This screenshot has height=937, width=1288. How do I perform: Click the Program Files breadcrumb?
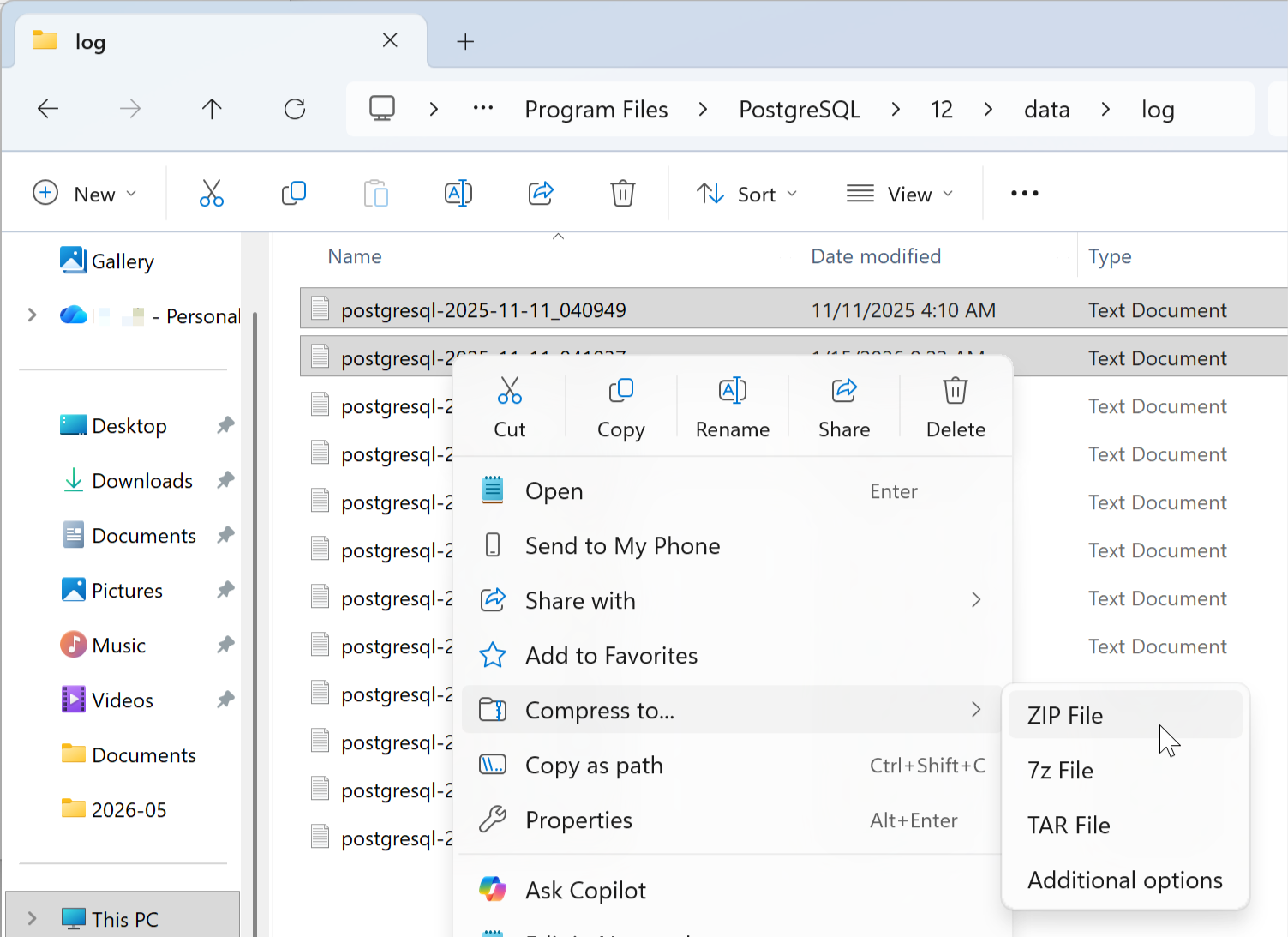596,109
